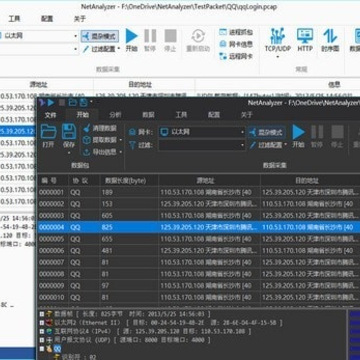This screenshot has height=360, width=360.
Task: Select the 开始 ribbon tab in dark window
Action: pyautogui.click(x=83, y=115)
